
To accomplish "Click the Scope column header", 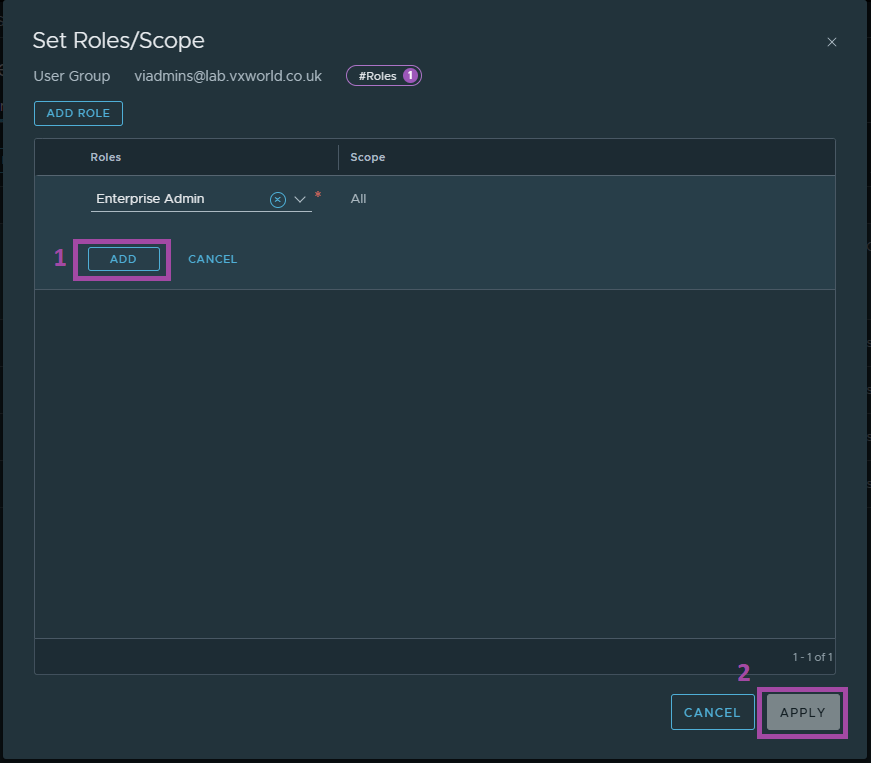I will pos(367,157).
